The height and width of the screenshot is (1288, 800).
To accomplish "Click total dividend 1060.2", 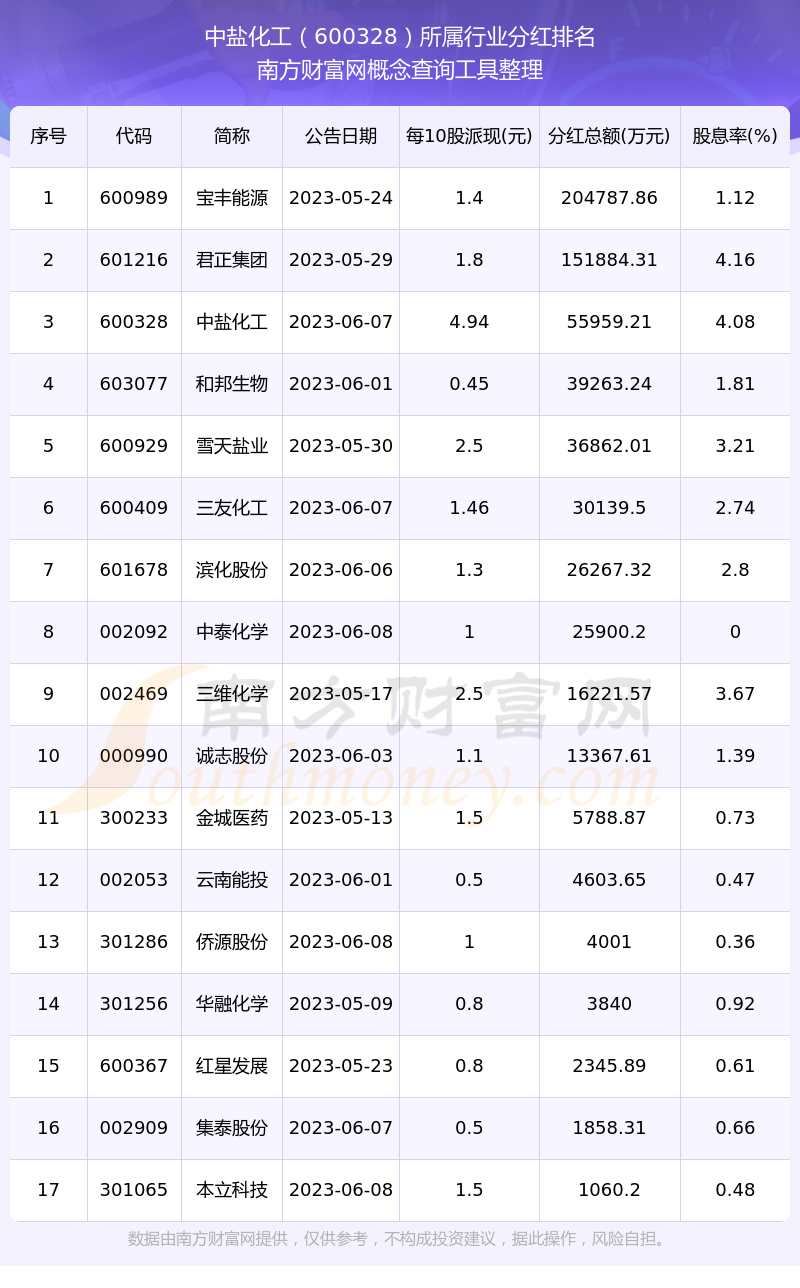I will coord(610,1190).
